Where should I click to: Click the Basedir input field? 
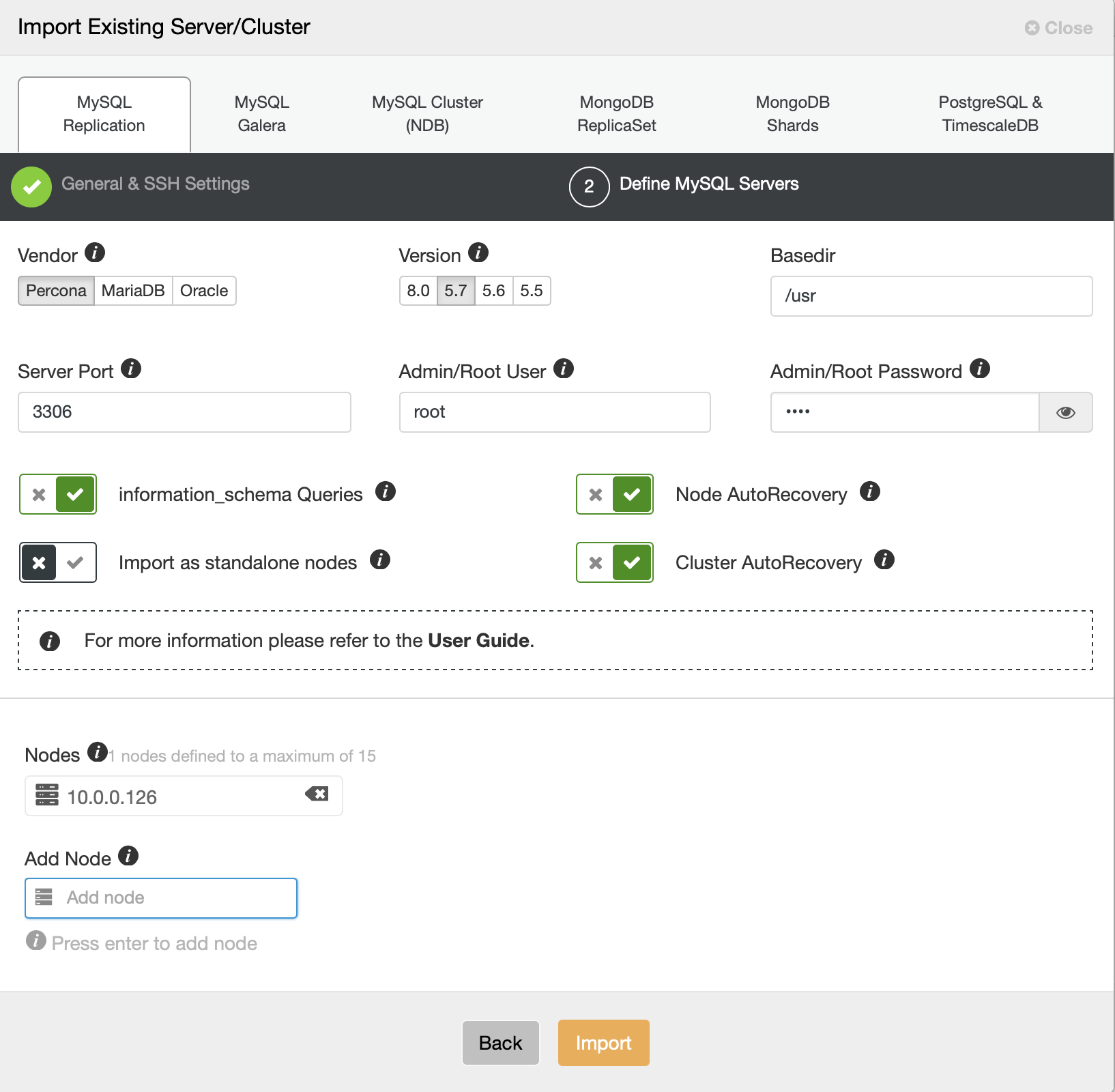click(x=931, y=296)
